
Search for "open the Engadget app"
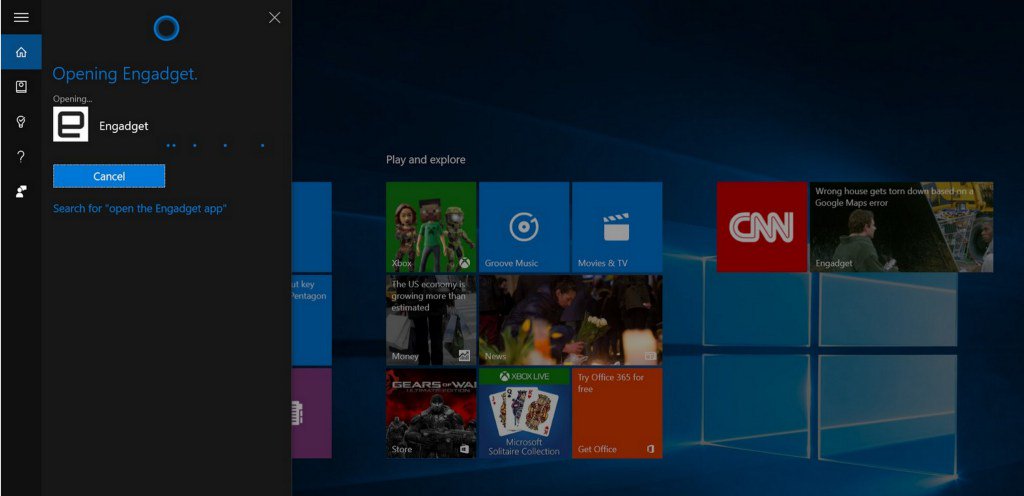pos(140,209)
